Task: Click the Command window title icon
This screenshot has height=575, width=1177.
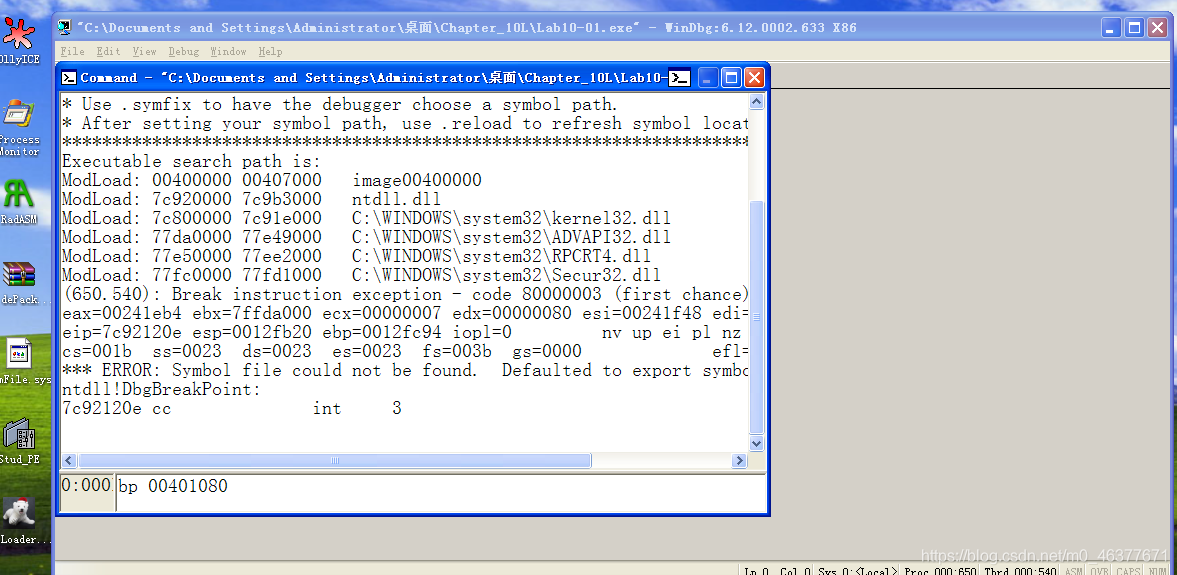Action: point(68,77)
